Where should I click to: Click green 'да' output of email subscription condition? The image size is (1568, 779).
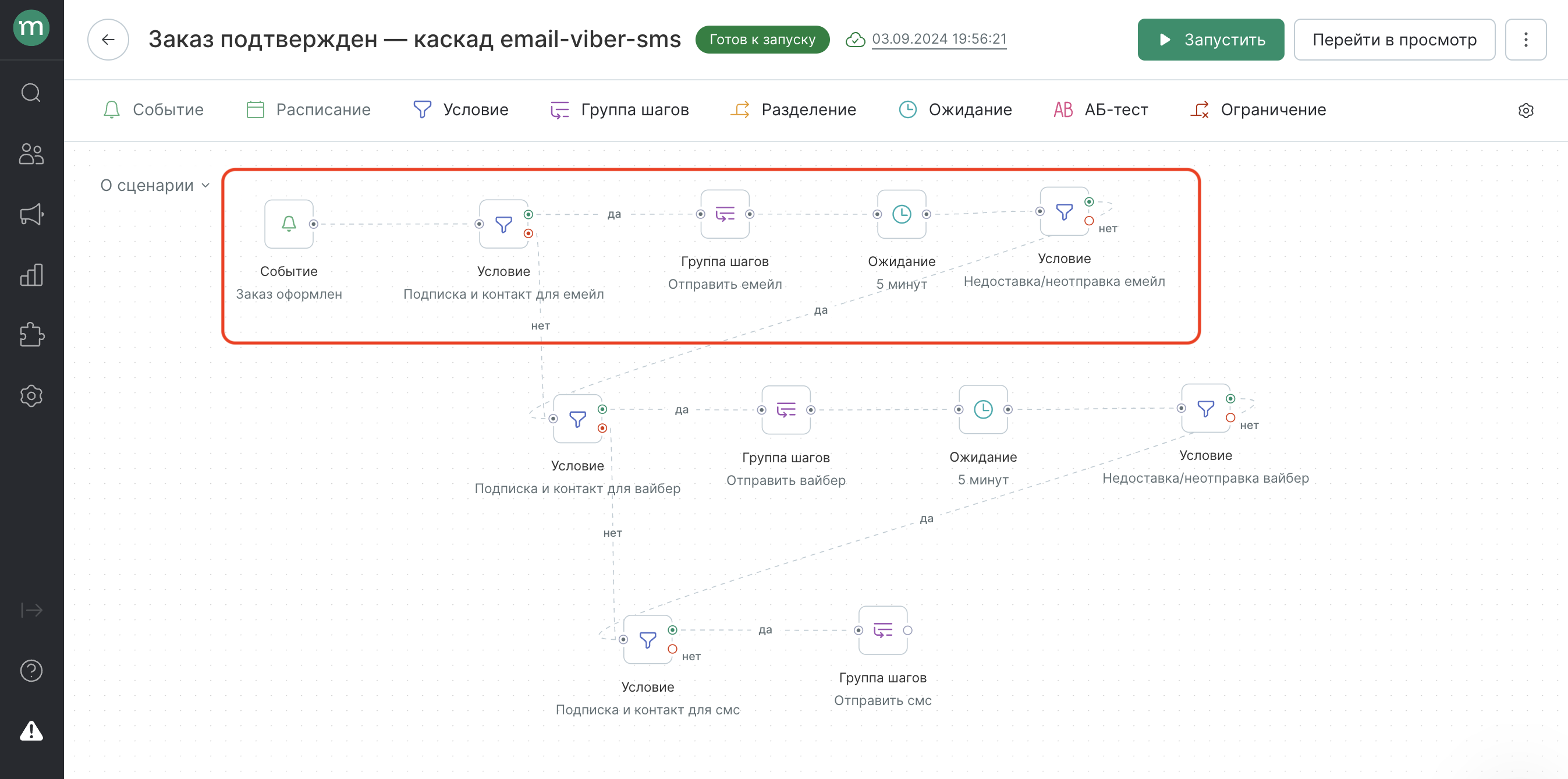coord(528,214)
